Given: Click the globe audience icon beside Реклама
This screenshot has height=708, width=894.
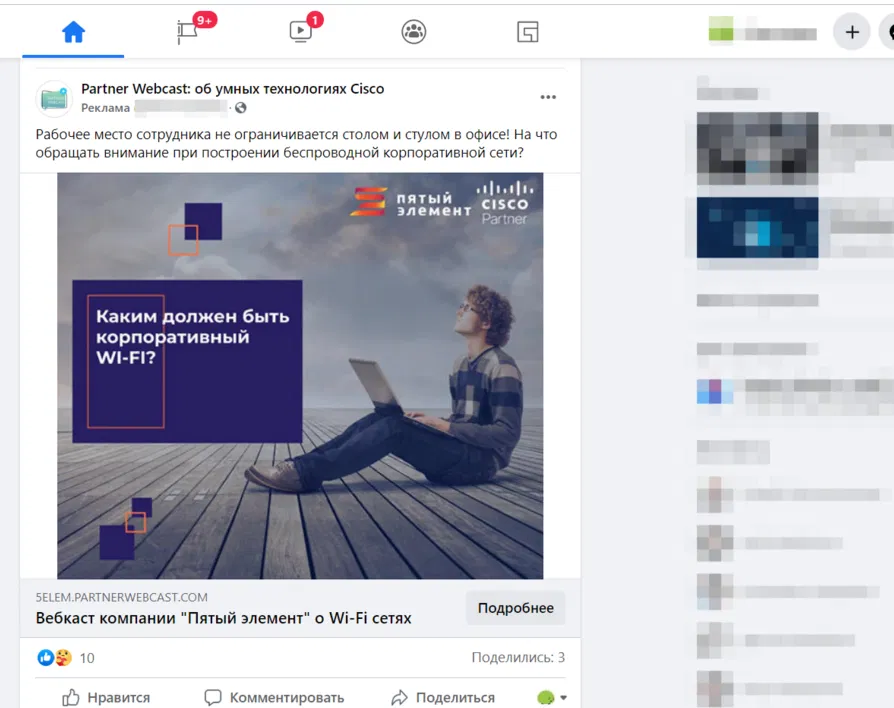Looking at the screenshot, I should click(241, 108).
